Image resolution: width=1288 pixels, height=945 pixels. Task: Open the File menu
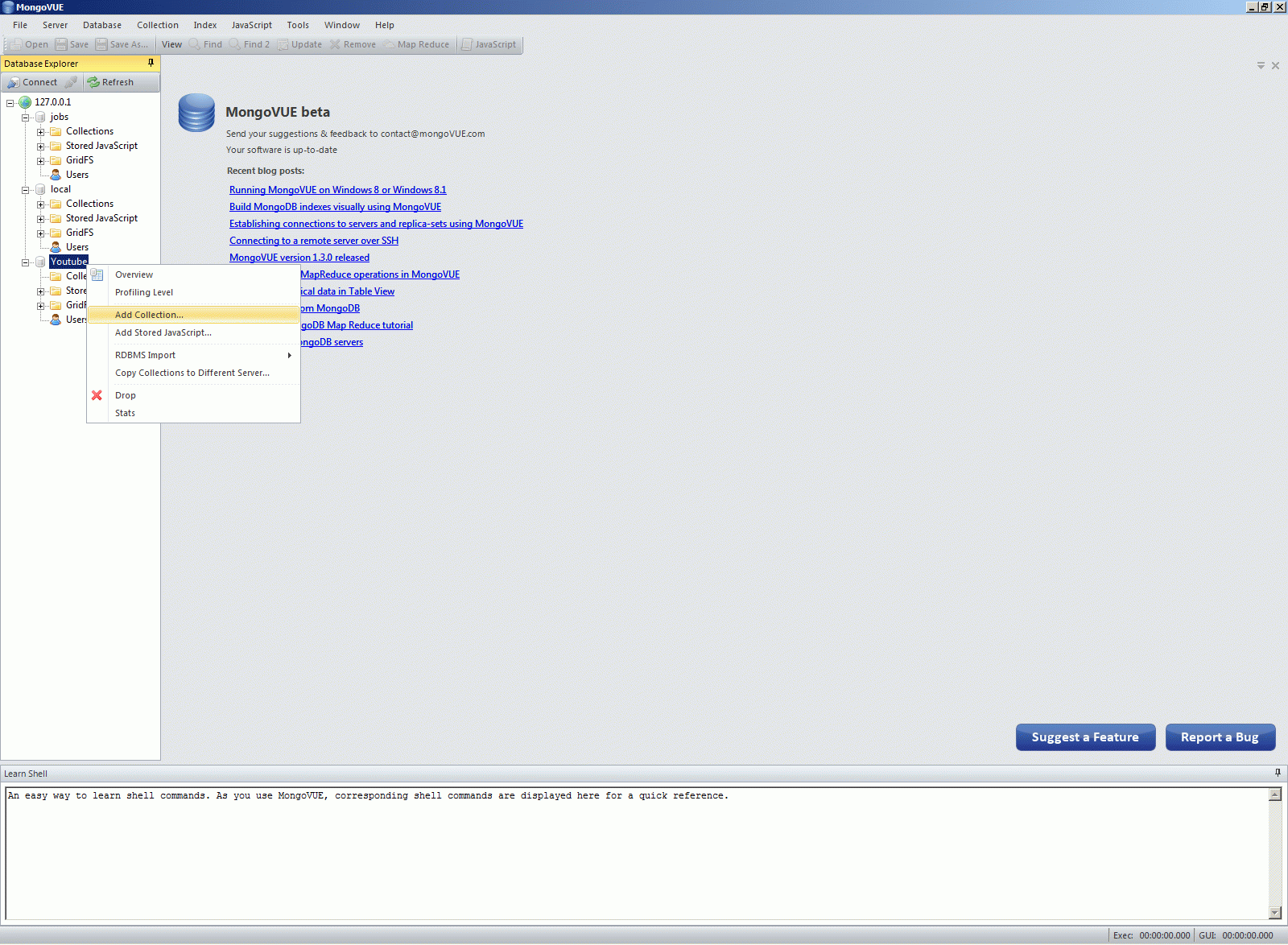[20, 25]
